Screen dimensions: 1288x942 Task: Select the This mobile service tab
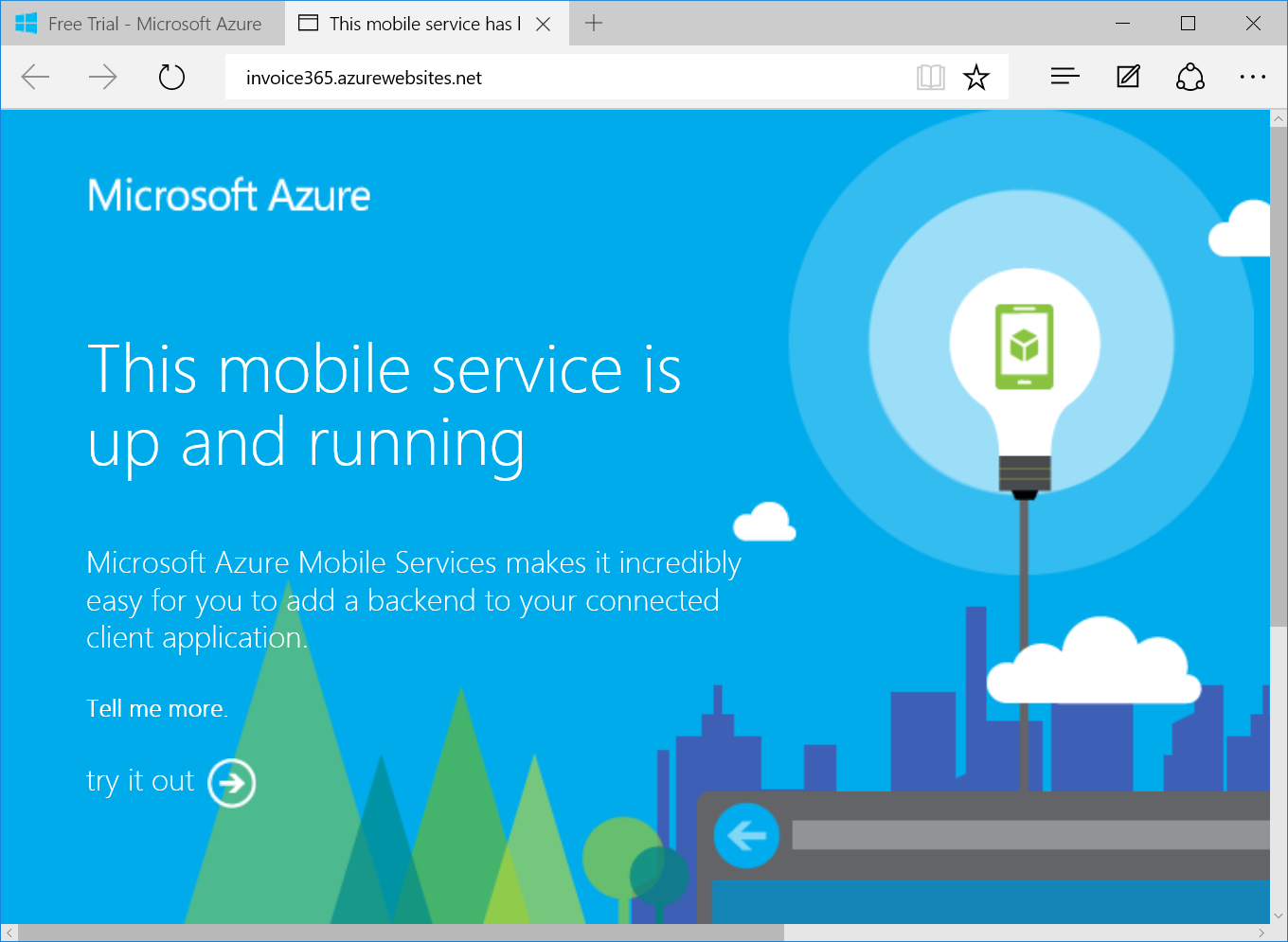[x=425, y=24]
